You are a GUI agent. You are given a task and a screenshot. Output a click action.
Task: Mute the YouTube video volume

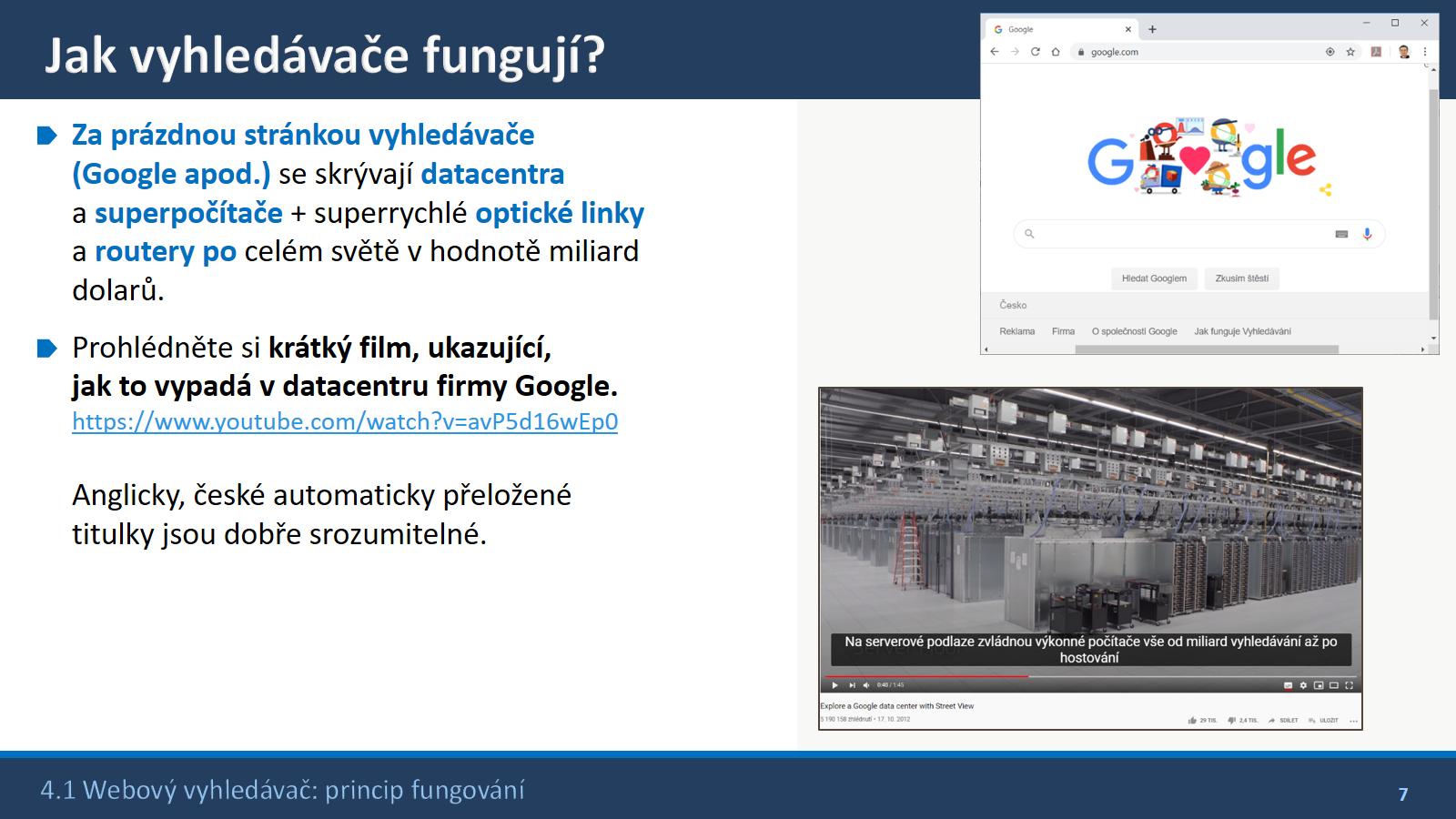[866, 685]
